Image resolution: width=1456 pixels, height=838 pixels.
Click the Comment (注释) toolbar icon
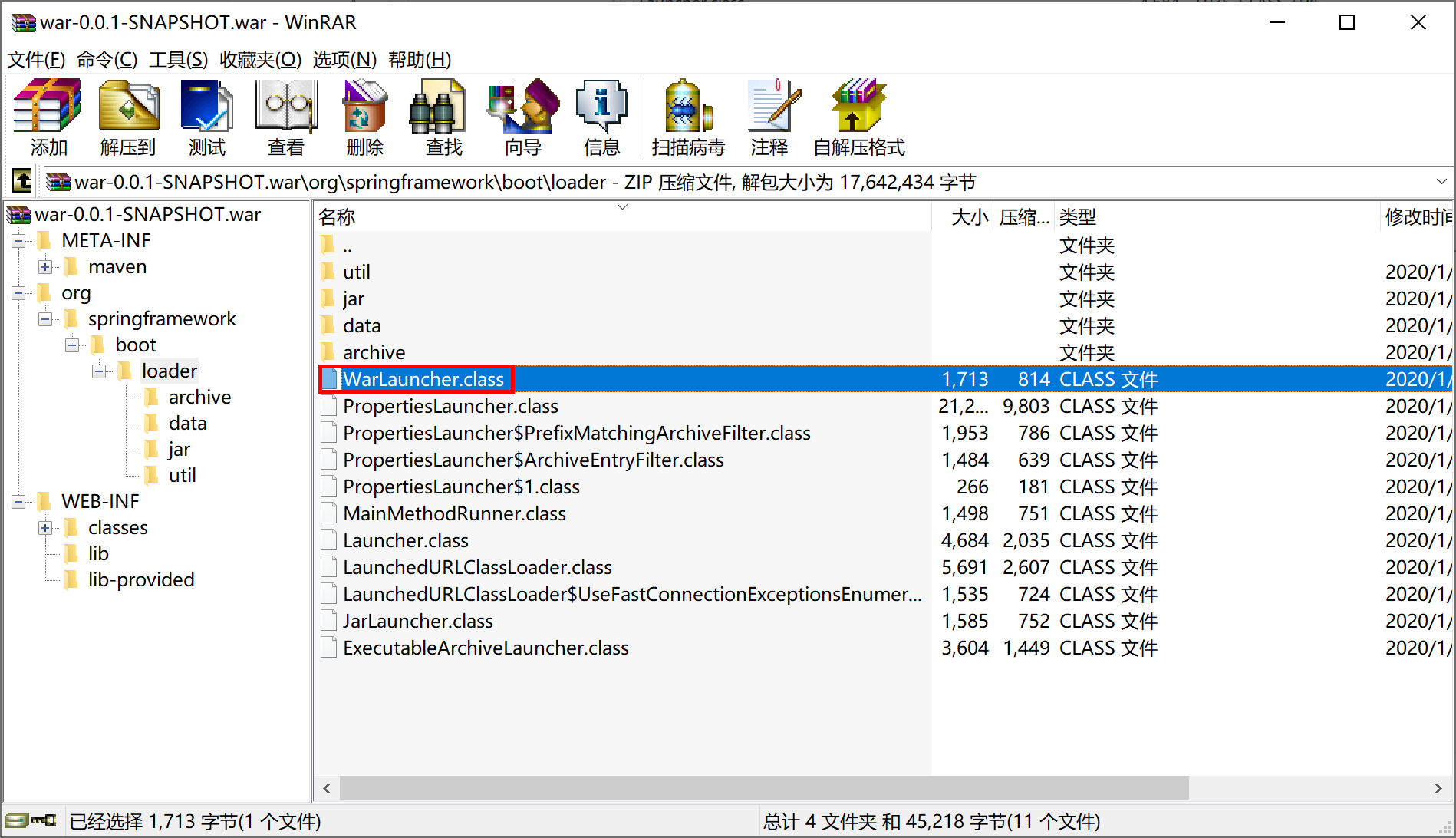(773, 106)
